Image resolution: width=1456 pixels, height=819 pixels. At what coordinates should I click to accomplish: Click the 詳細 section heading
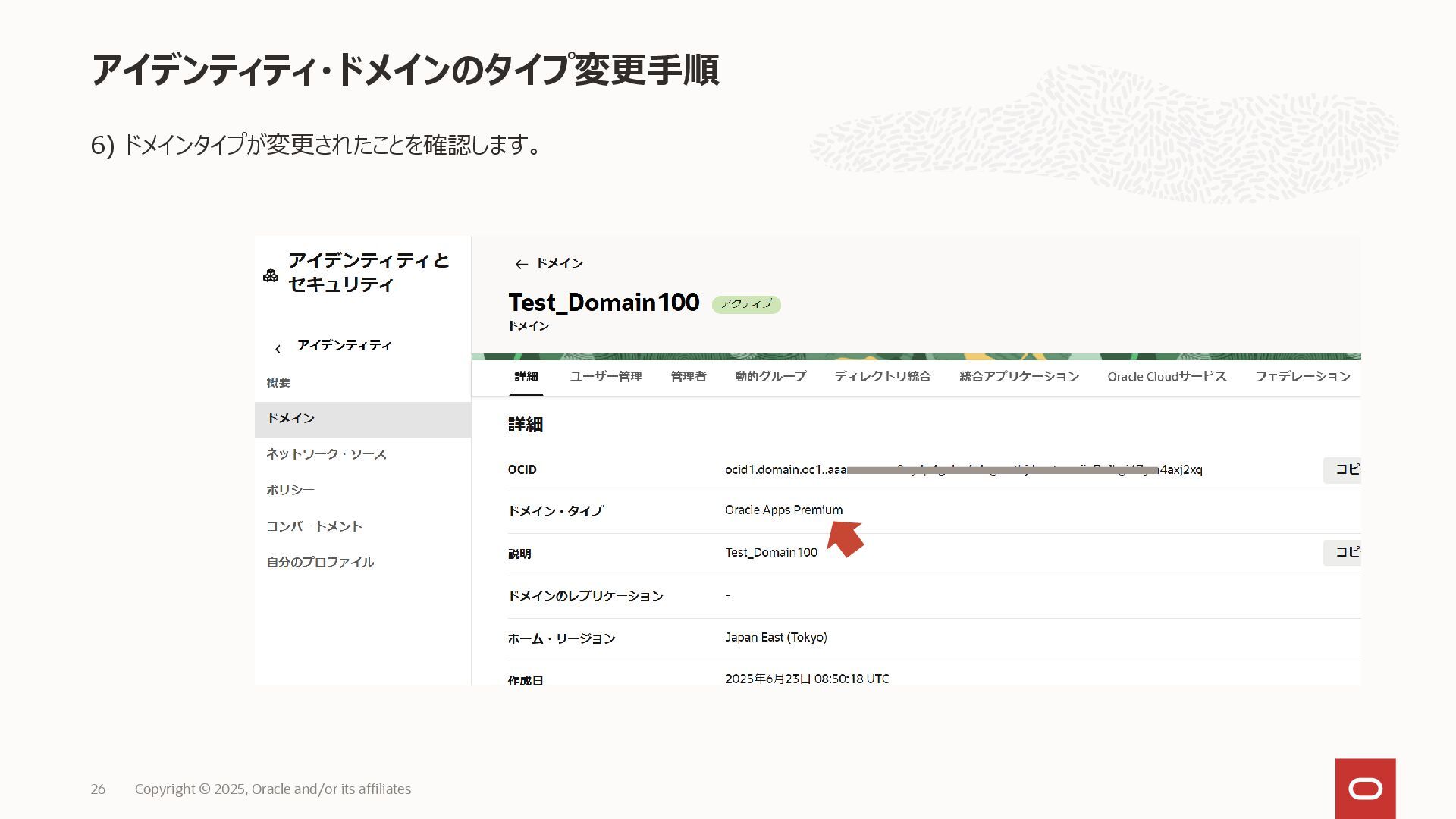coord(526,425)
